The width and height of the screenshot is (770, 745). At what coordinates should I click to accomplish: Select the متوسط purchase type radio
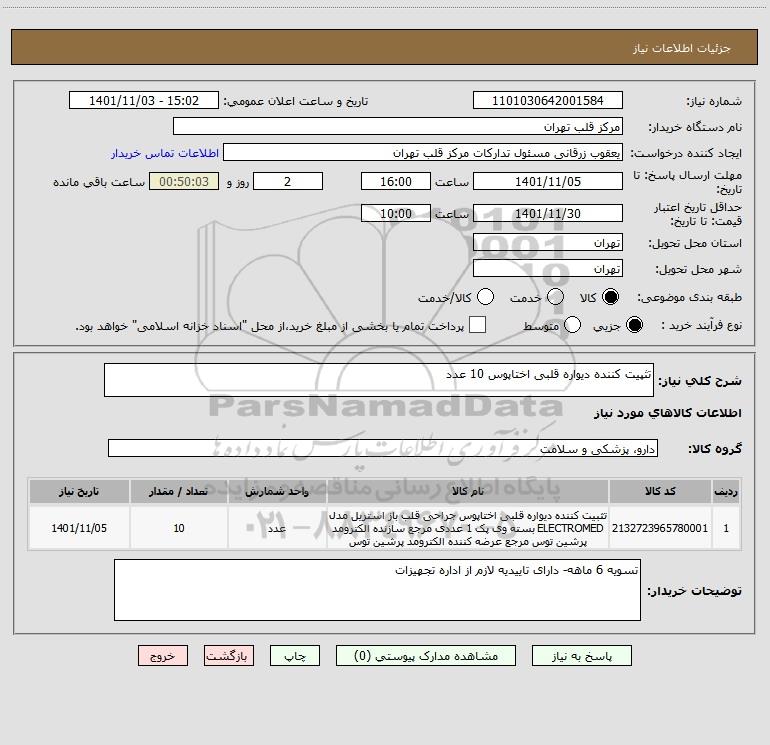(573, 325)
